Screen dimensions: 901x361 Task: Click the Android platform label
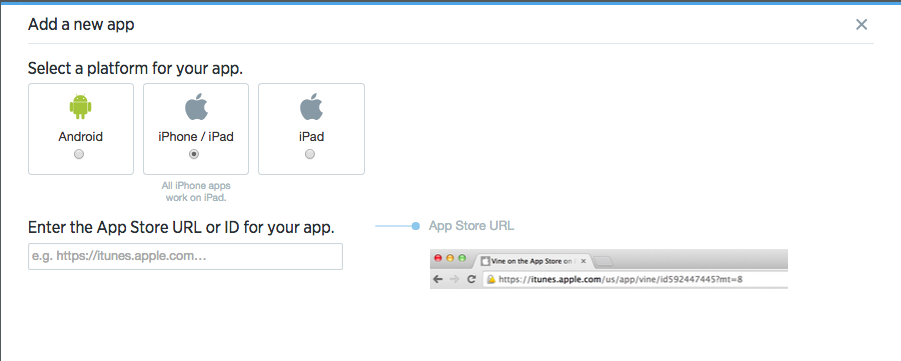coord(80,137)
